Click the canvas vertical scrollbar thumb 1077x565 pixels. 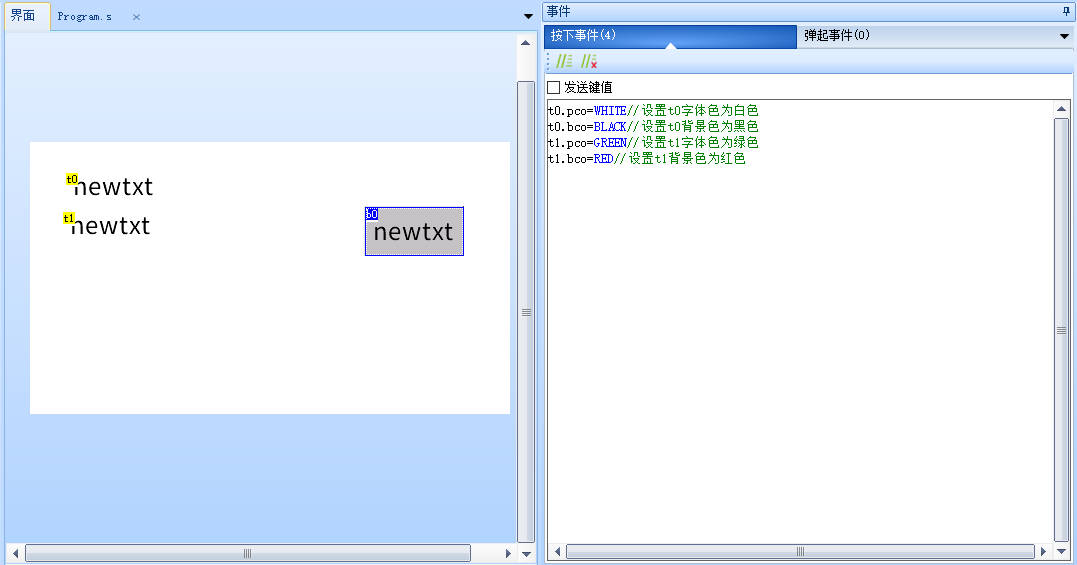526,311
